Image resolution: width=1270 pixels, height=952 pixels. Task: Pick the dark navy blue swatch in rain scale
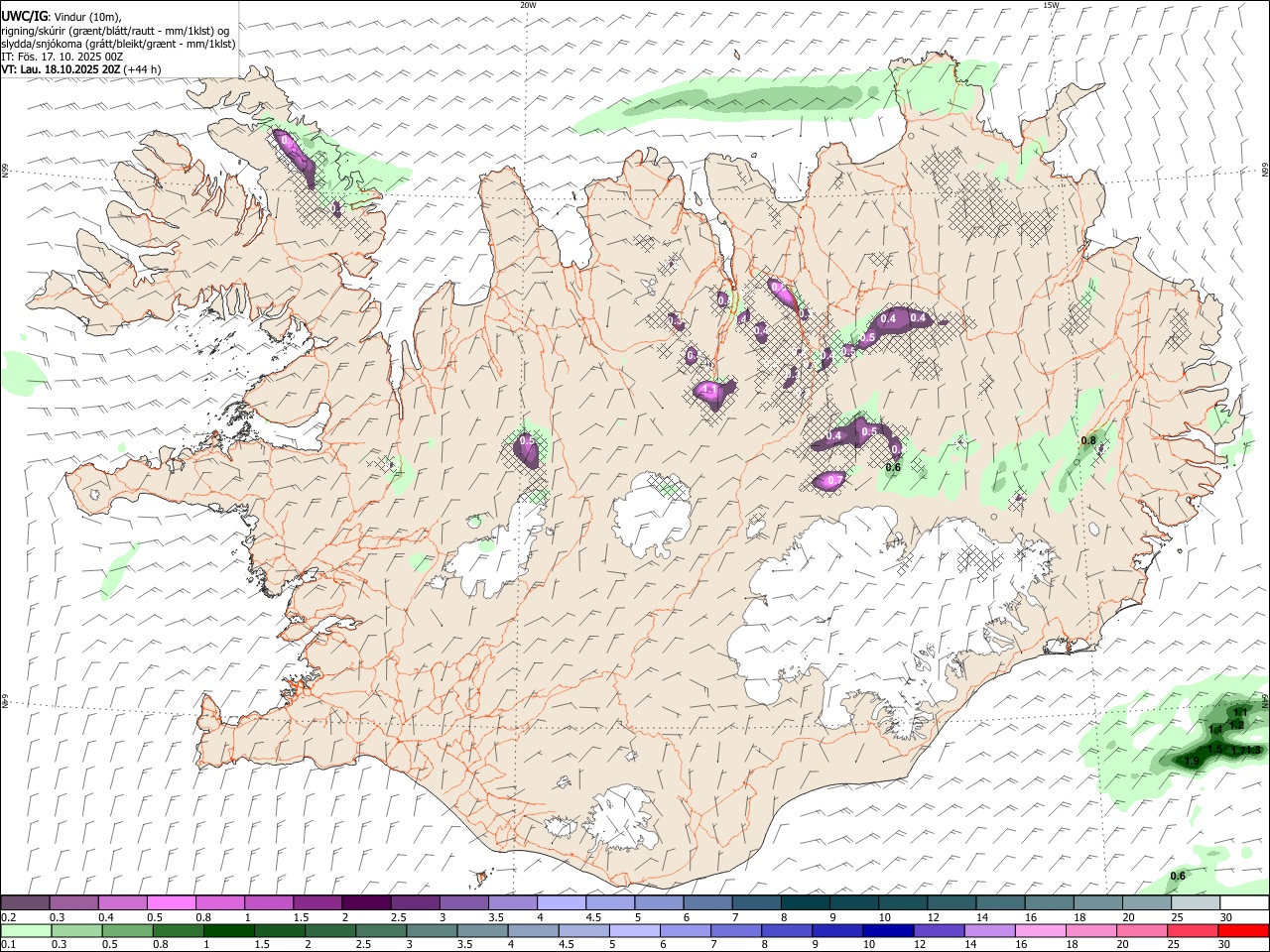tap(886, 931)
